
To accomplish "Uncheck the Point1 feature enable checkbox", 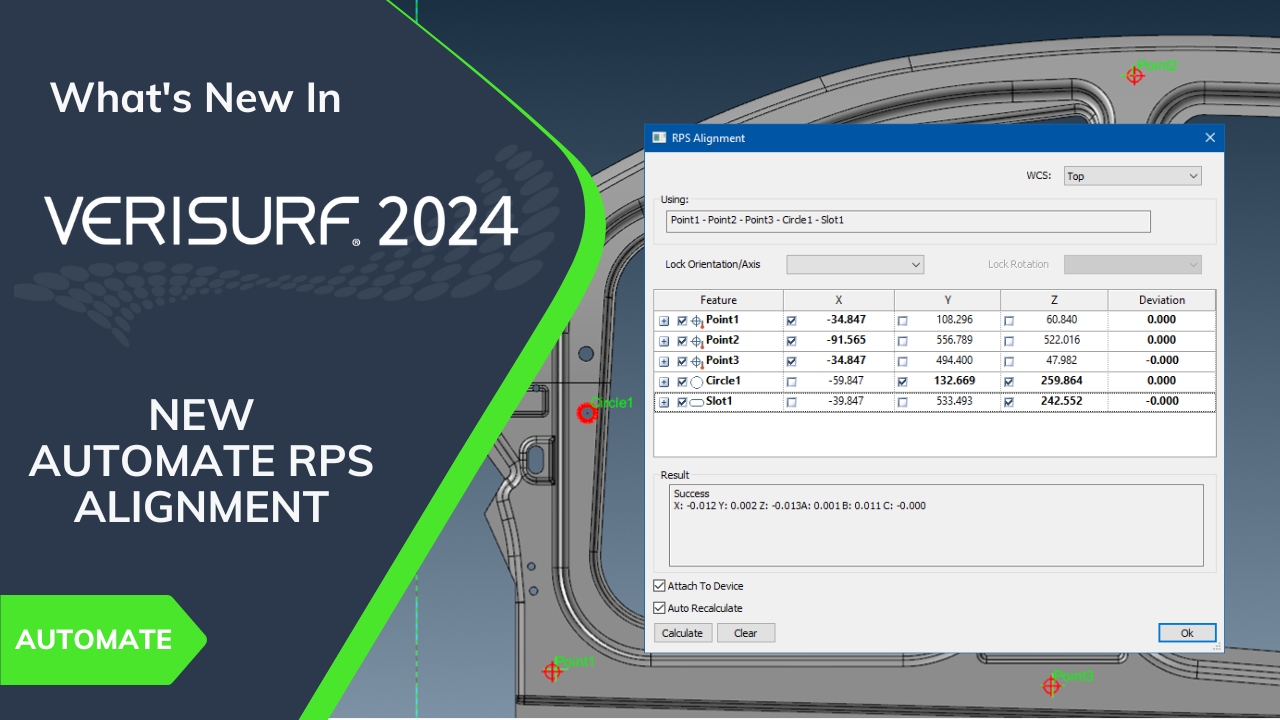I will [682, 321].
